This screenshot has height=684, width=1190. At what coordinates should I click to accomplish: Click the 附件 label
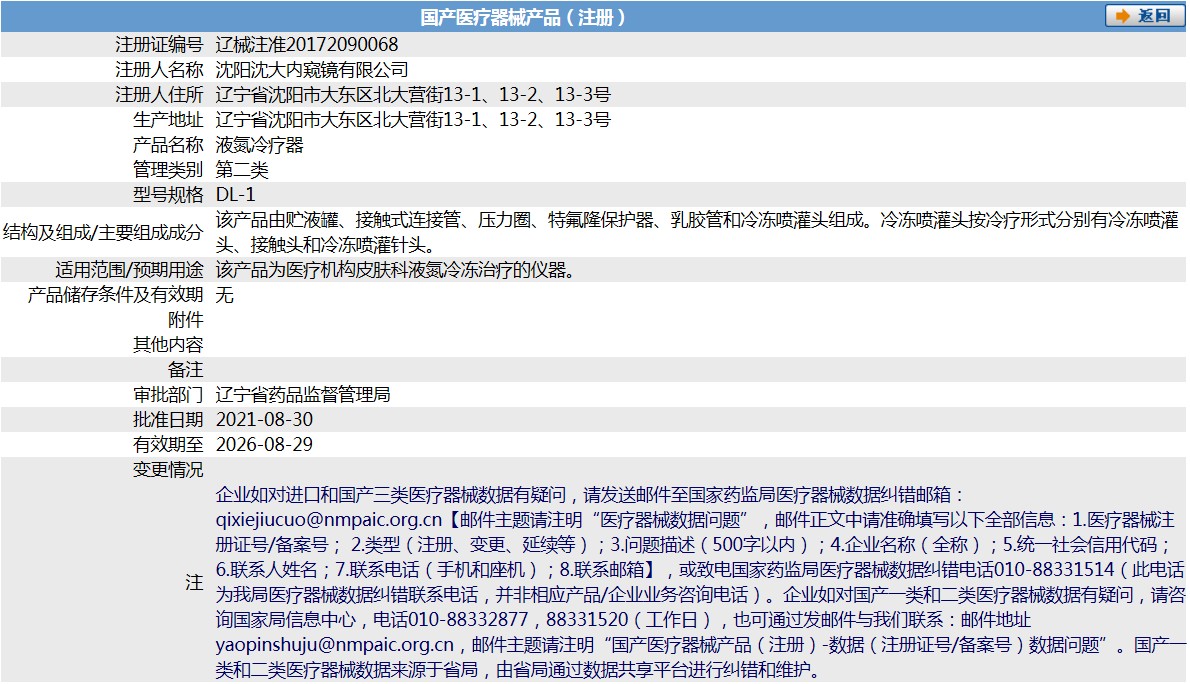coord(186,320)
